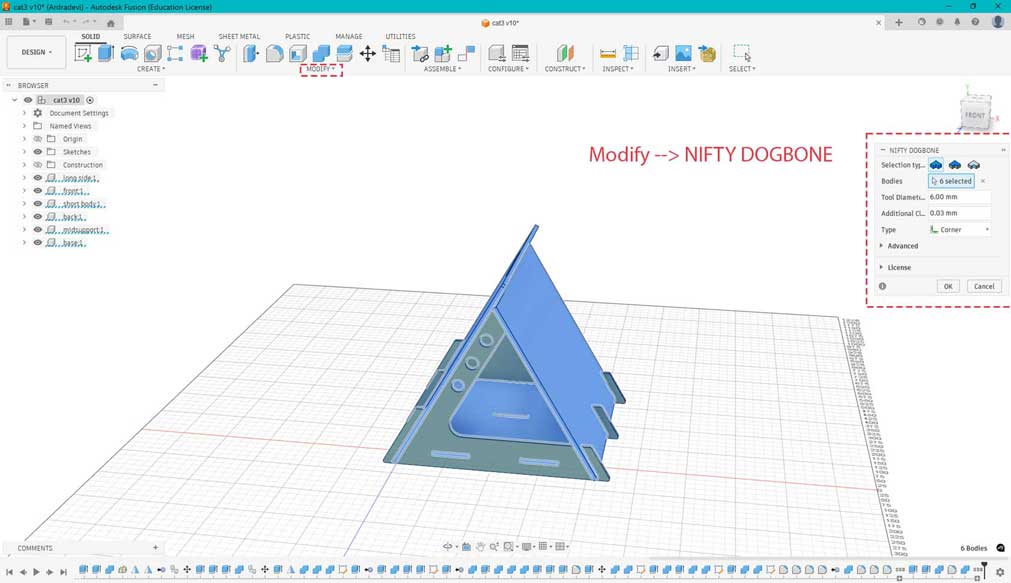Open the data panel grid icon
The width and height of the screenshot is (1011, 583).
point(8,22)
